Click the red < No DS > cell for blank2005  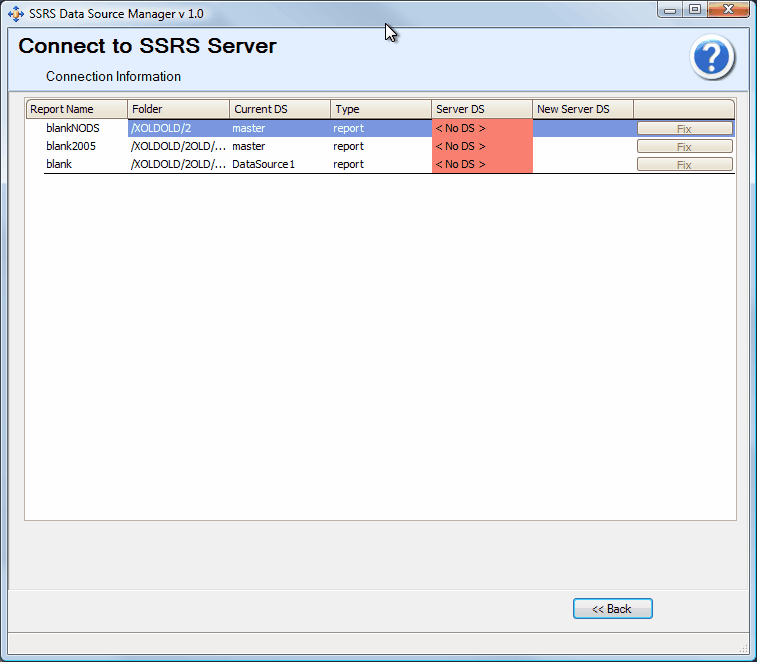click(482, 146)
